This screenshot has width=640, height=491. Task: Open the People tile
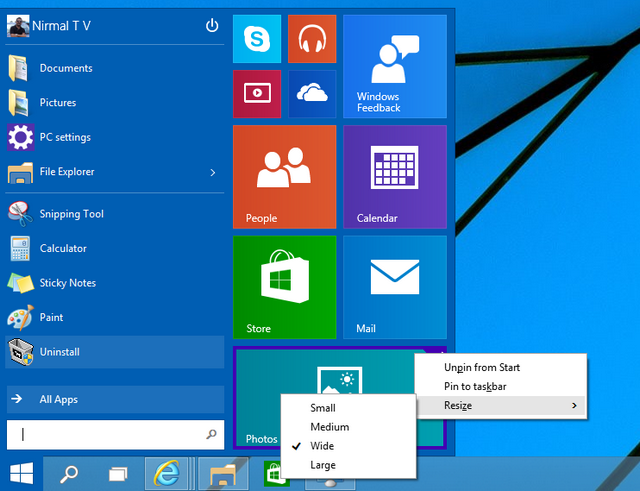(284, 177)
